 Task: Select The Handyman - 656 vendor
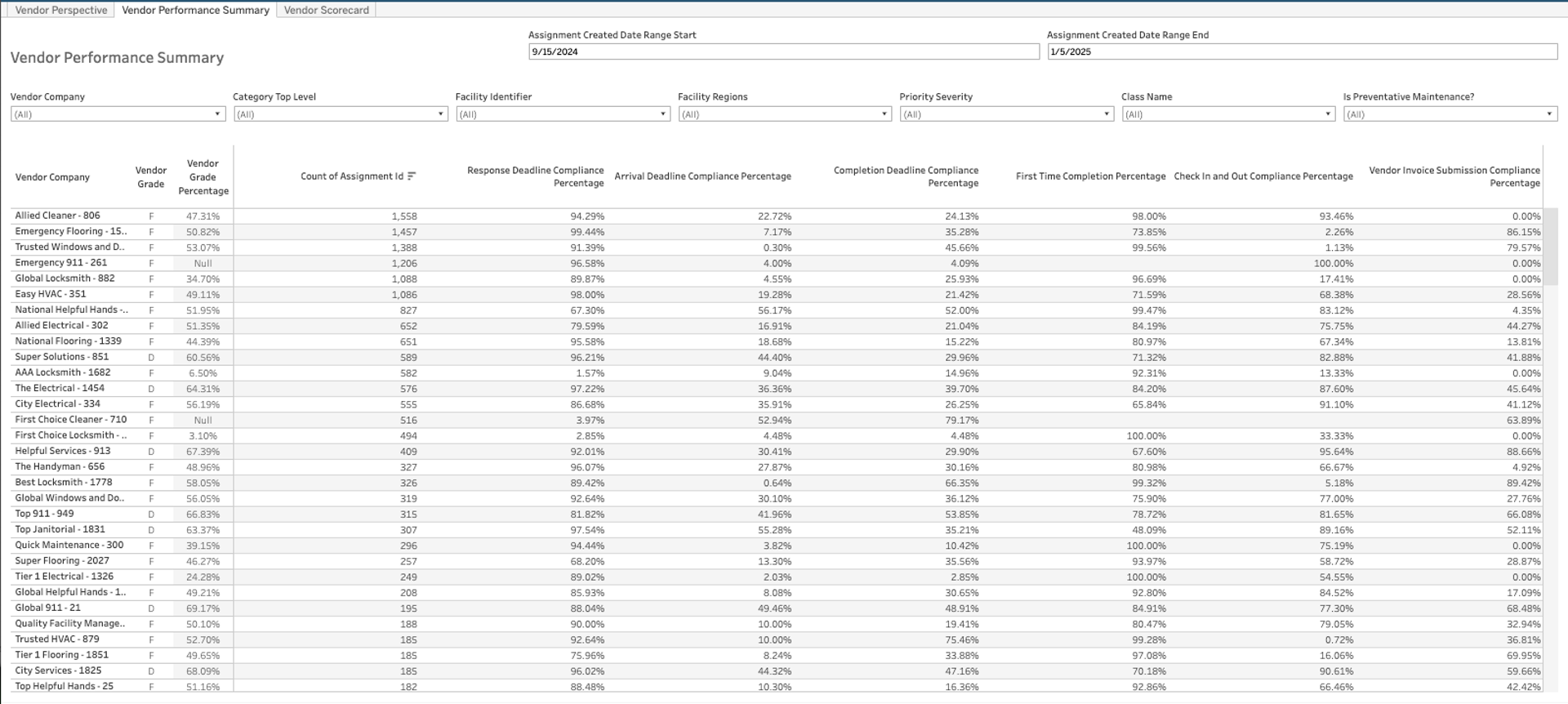[60, 466]
